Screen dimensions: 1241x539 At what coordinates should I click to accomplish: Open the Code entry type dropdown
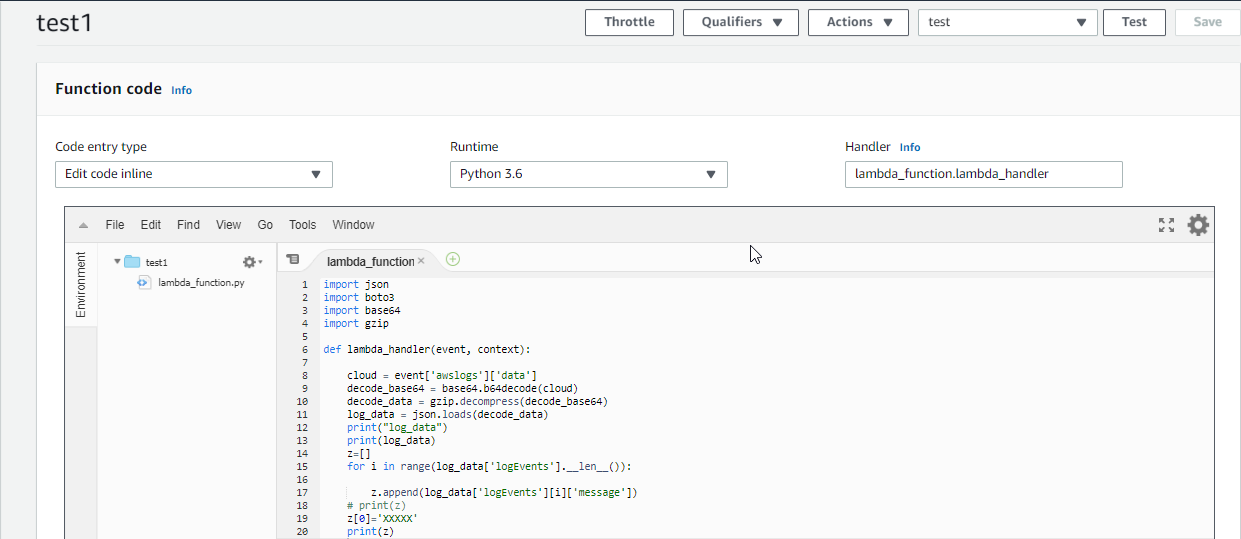click(194, 174)
